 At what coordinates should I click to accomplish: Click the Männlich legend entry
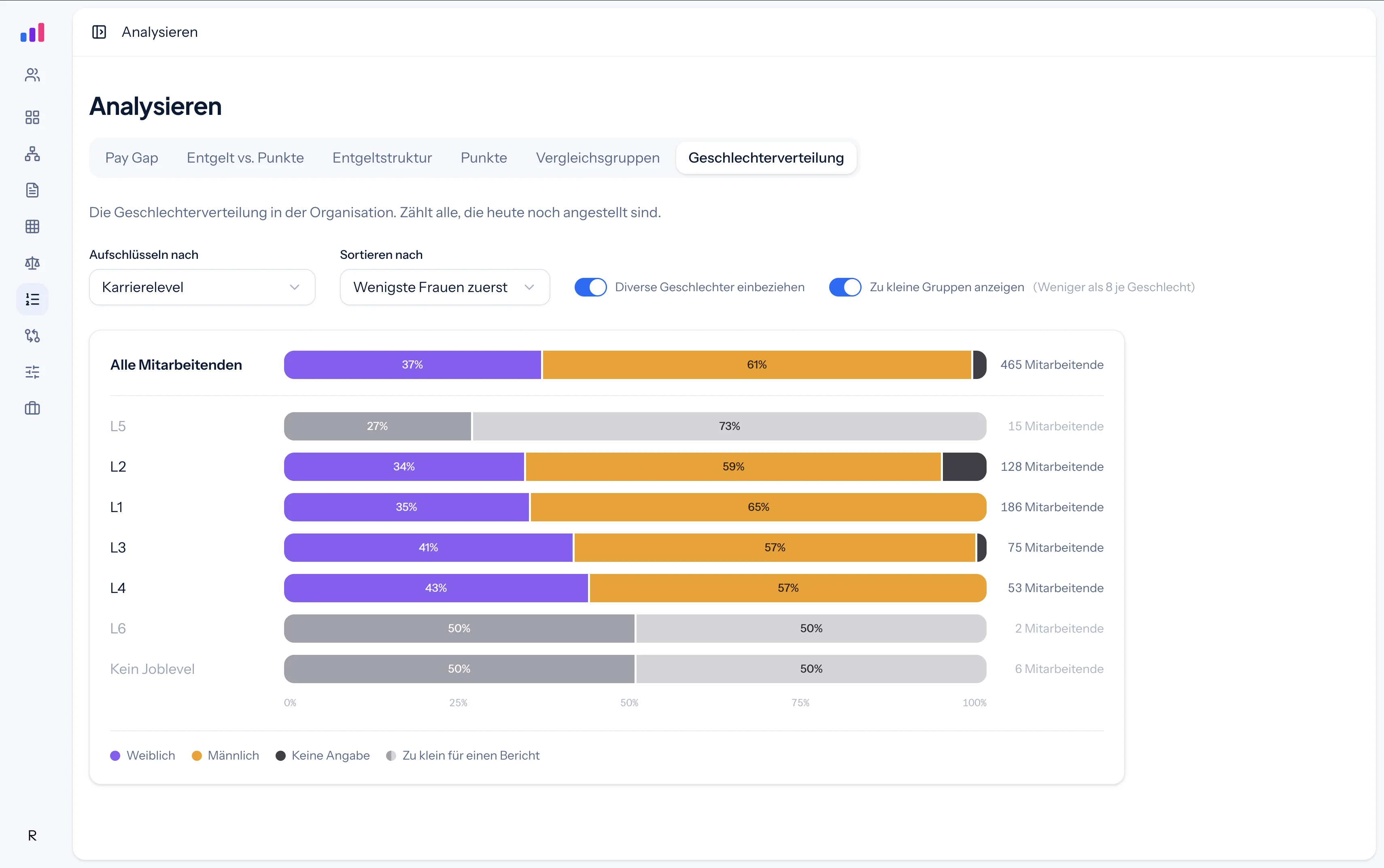(x=225, y=756)
